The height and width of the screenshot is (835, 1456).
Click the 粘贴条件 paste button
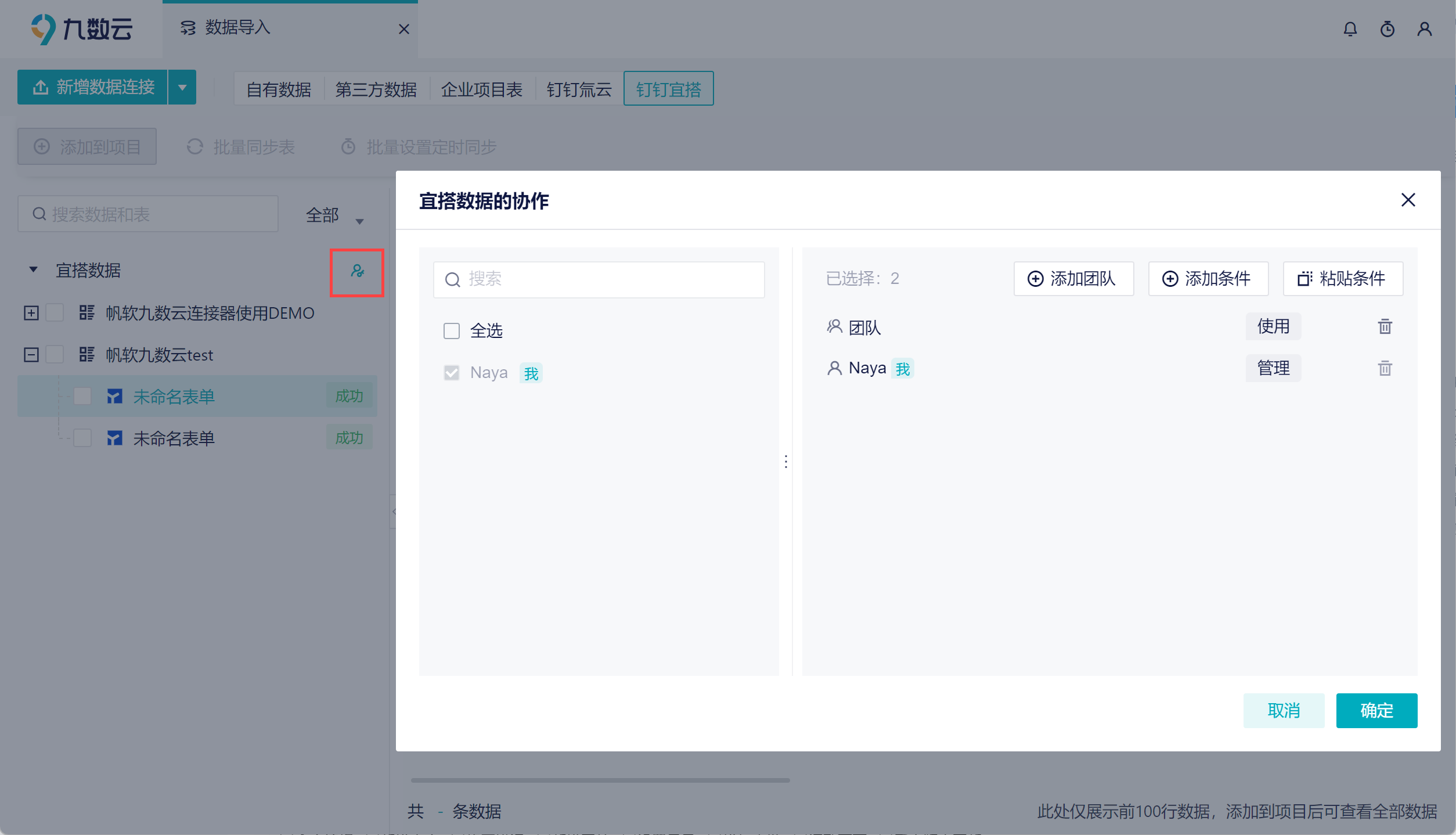coord(1342,279)
